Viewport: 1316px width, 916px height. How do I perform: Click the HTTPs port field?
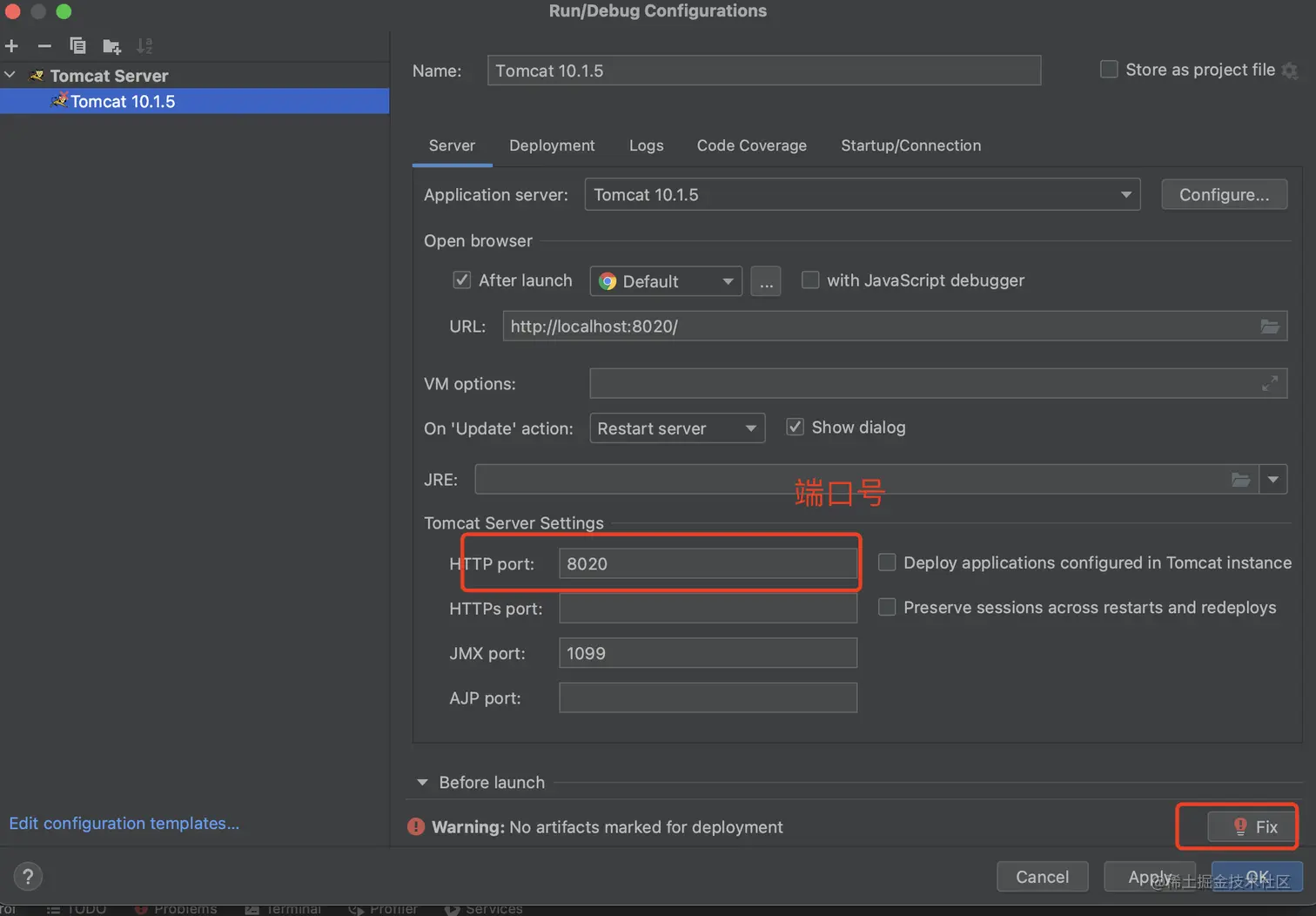click(x=708, y=608)
